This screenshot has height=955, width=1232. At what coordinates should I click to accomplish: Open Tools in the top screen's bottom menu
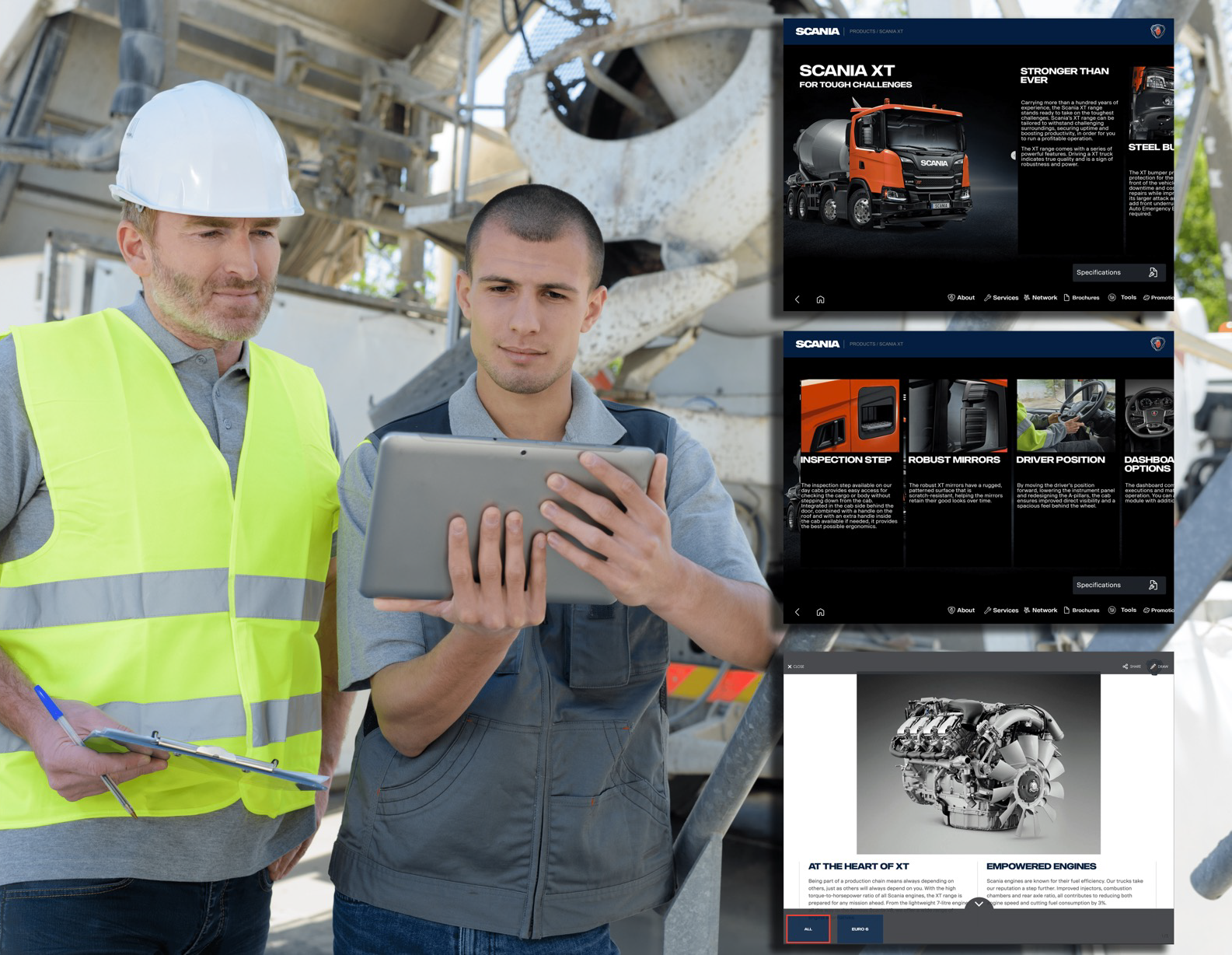point(1122,298)
